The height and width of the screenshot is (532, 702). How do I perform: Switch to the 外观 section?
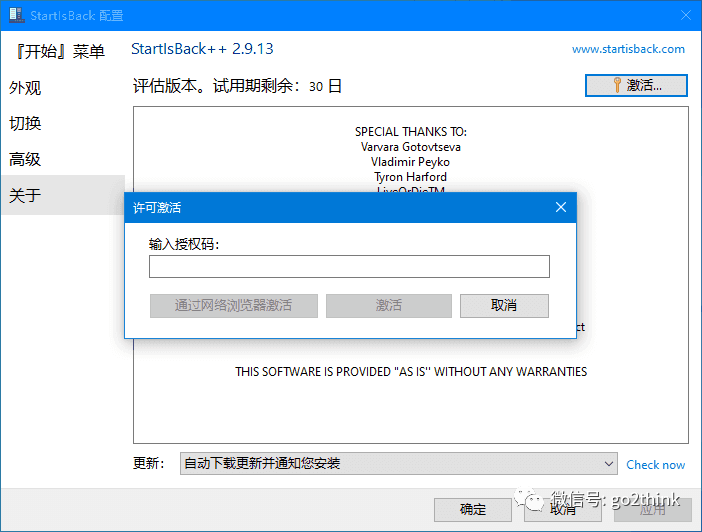click(25, 87)
